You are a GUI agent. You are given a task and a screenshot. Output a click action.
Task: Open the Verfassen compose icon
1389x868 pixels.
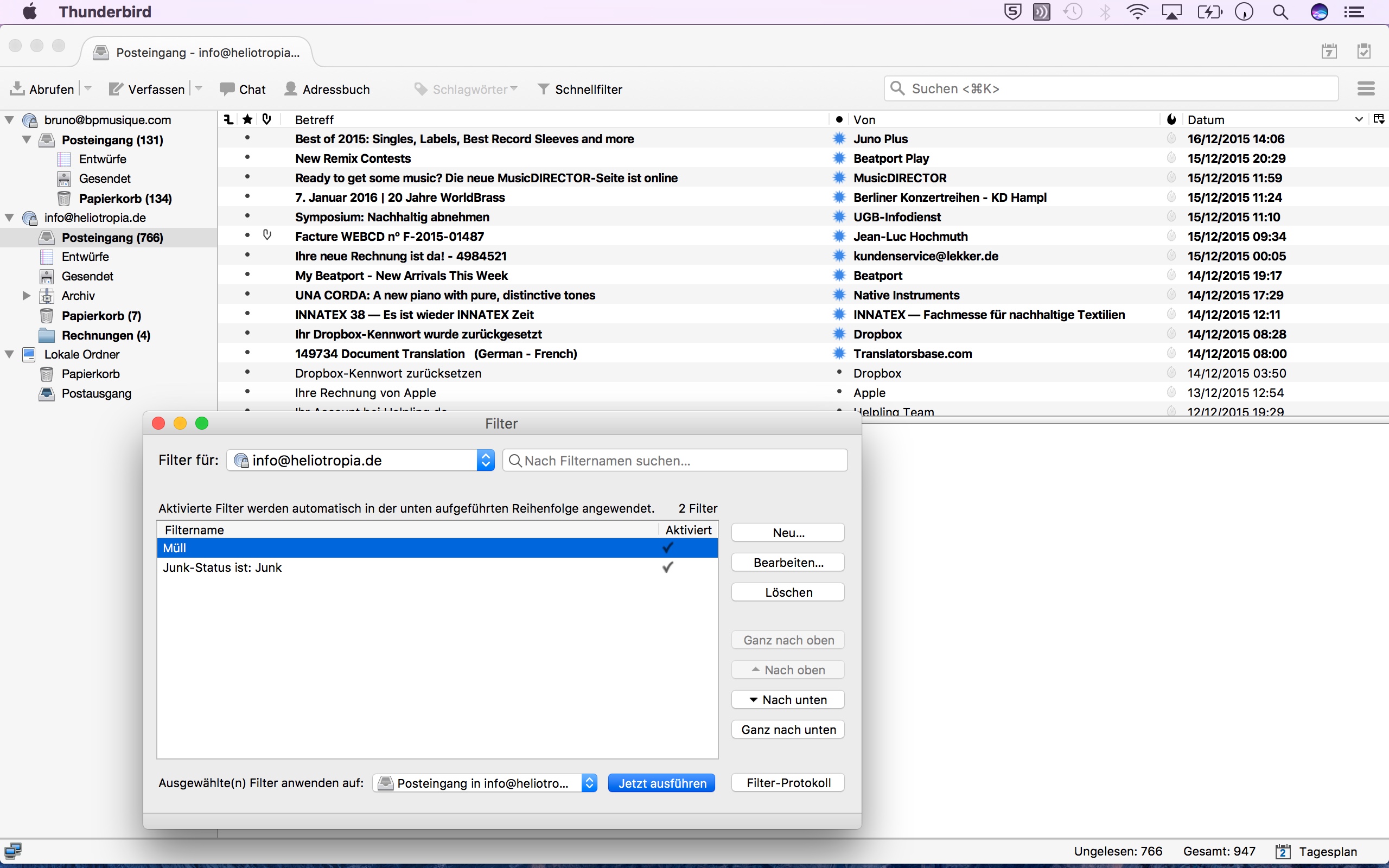coord(116,89)
